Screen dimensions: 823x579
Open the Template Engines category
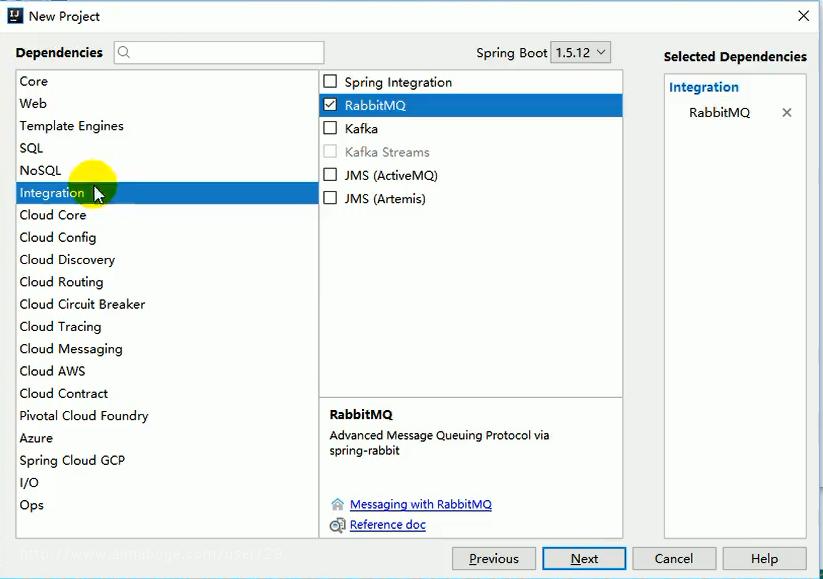167,126
